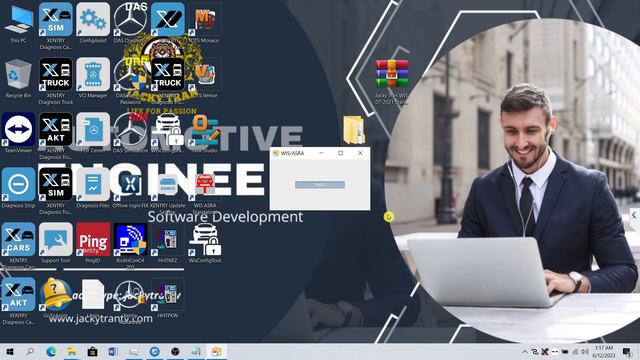This screenshot has height=360, width=640.
Task: Maximize the WIS/ASRA window
Action: (x=340, y=153)
